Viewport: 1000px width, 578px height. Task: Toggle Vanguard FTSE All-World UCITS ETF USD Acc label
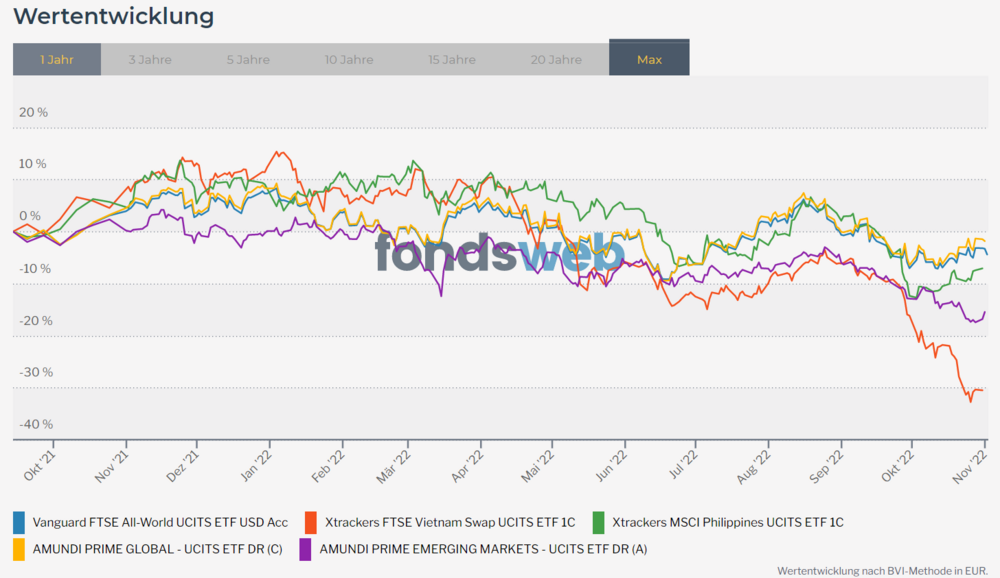point(160,522)
